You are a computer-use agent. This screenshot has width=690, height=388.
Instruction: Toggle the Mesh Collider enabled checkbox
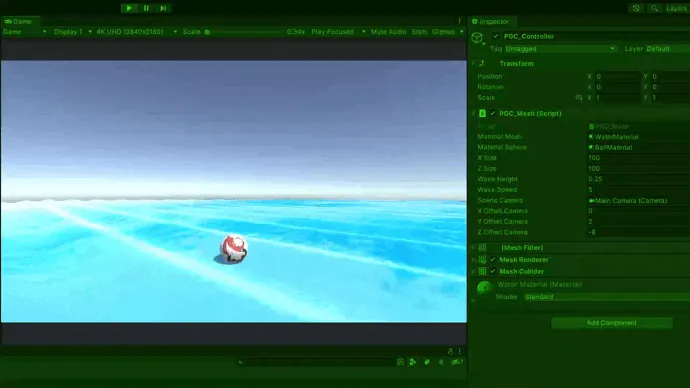pyautogui.click(x=492, y=271)
